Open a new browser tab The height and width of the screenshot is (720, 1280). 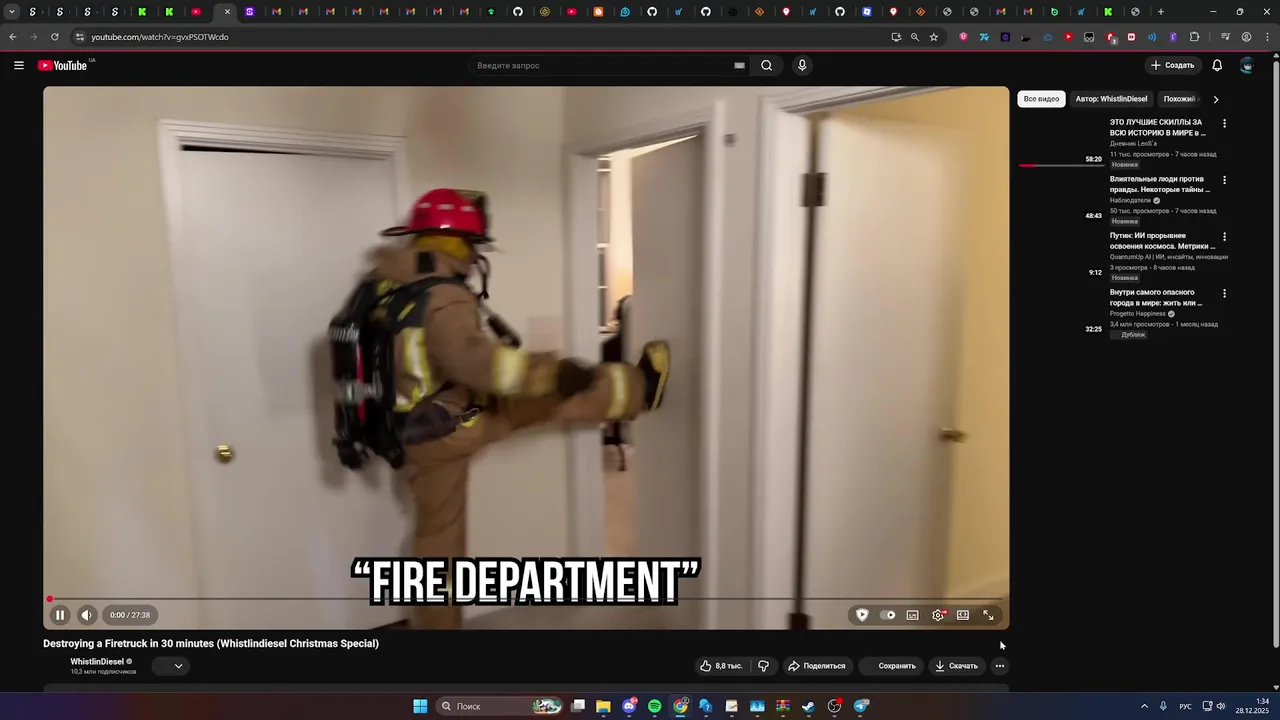1160,12
